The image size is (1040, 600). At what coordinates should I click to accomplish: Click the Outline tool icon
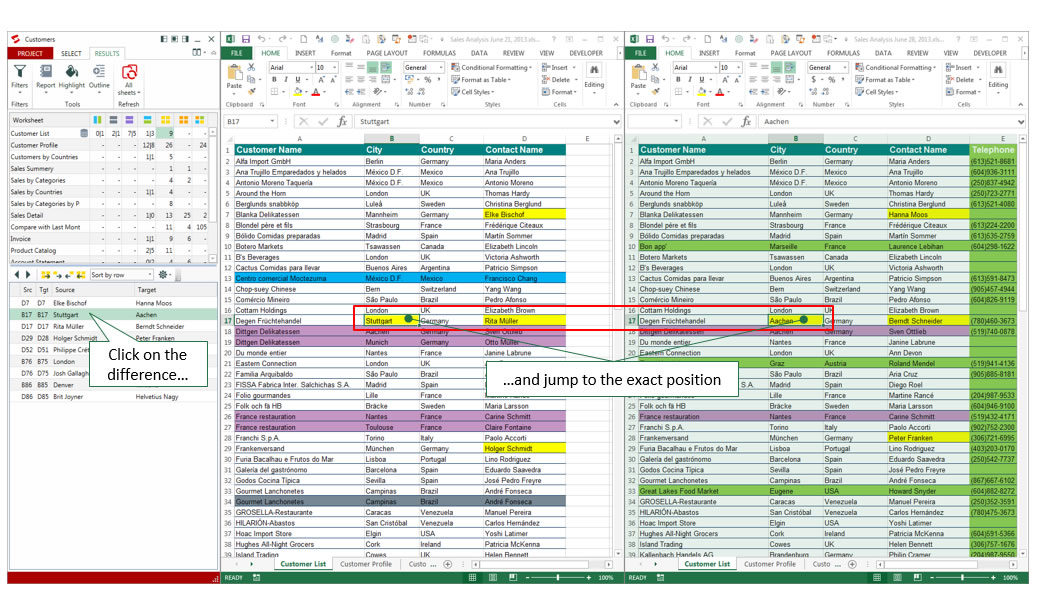coord(99,70)
